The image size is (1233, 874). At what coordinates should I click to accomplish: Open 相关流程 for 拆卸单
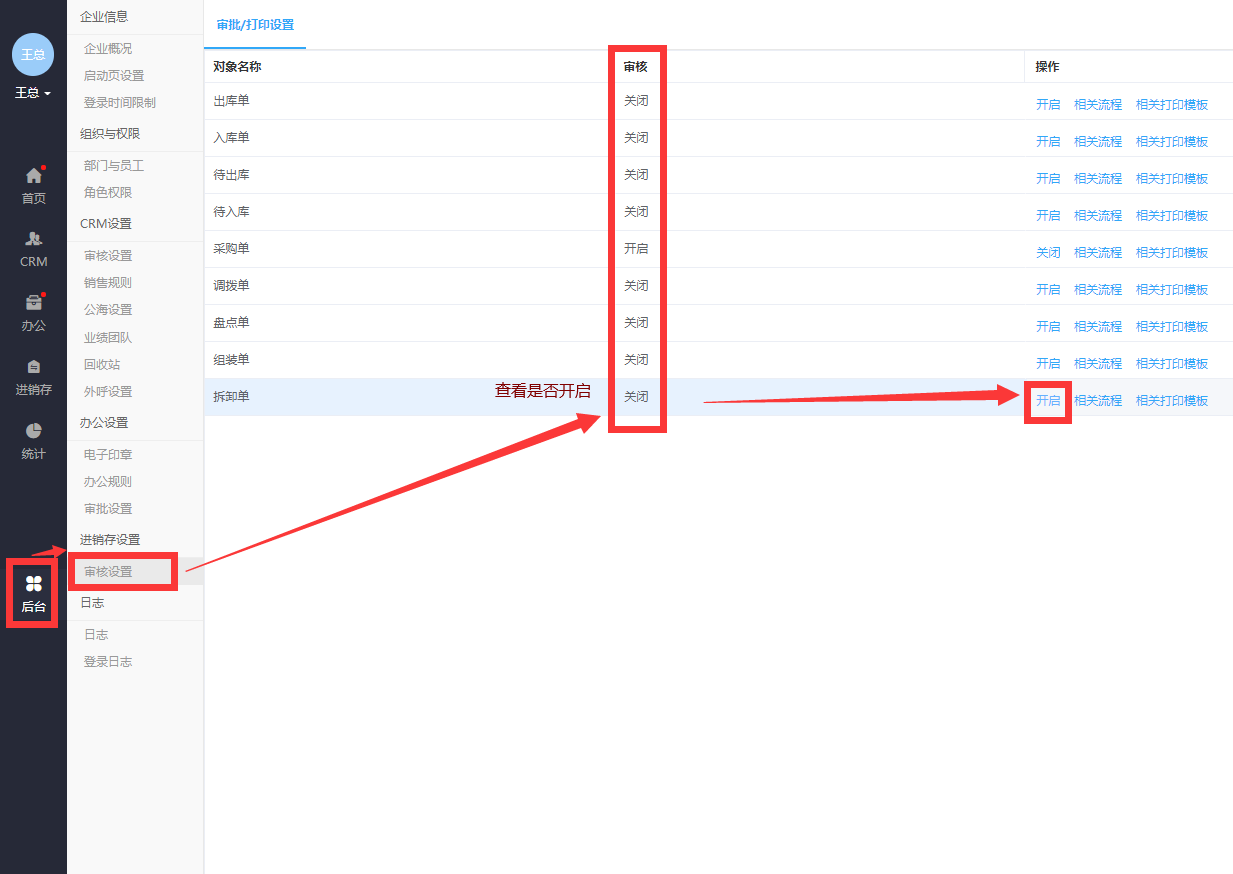pos(1098,400)
